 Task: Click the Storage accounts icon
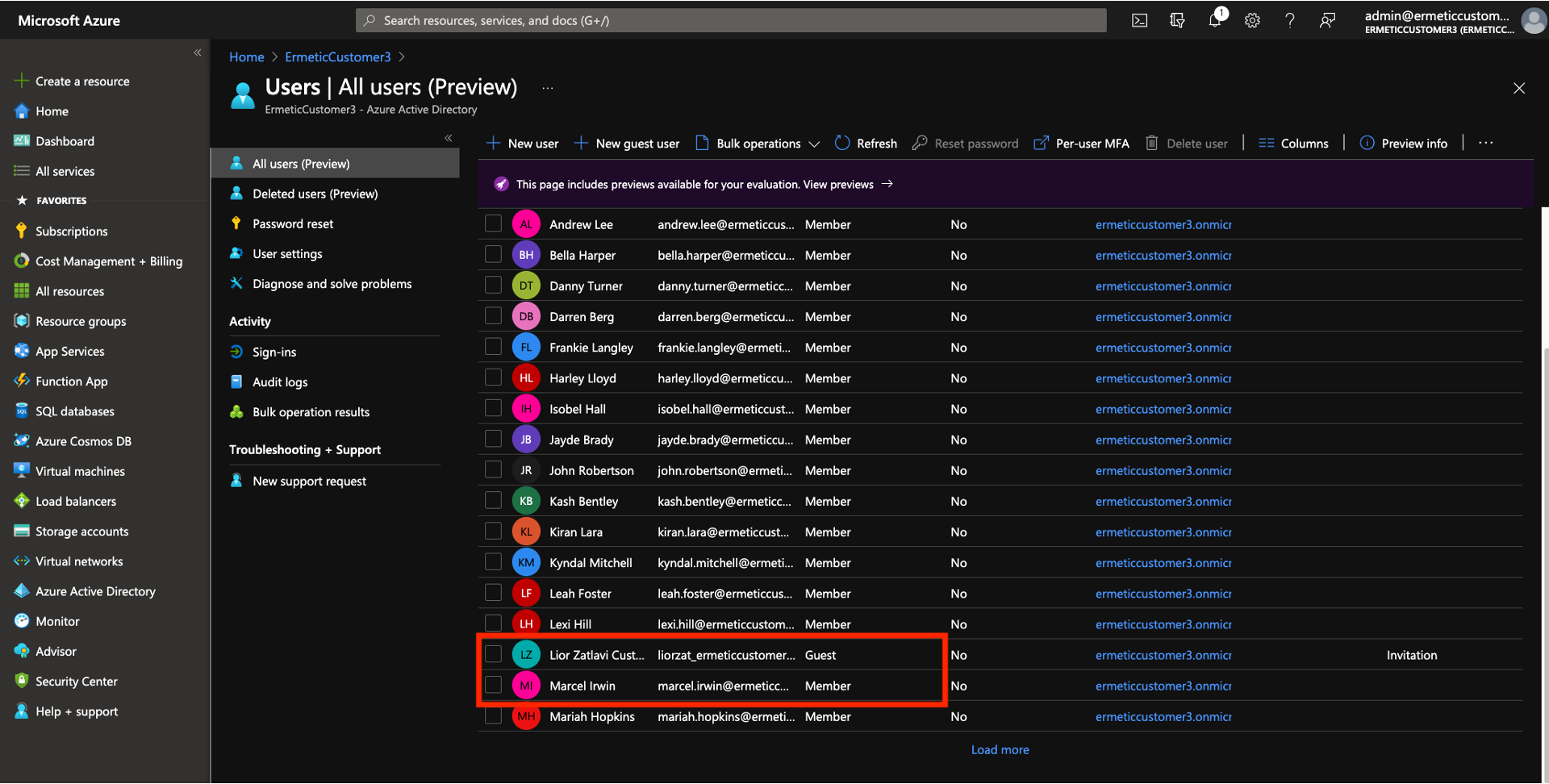[x=22, y=531]
